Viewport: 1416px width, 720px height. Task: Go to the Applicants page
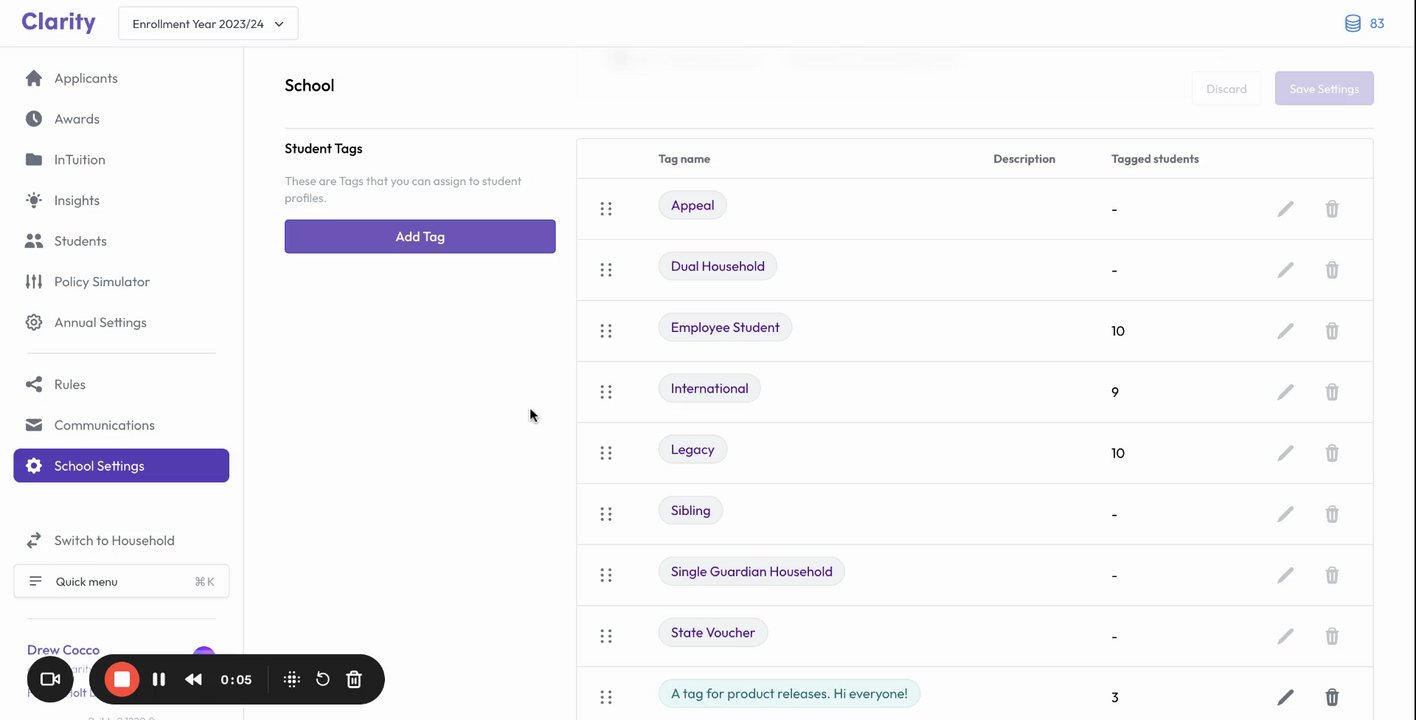coord(85,78)
